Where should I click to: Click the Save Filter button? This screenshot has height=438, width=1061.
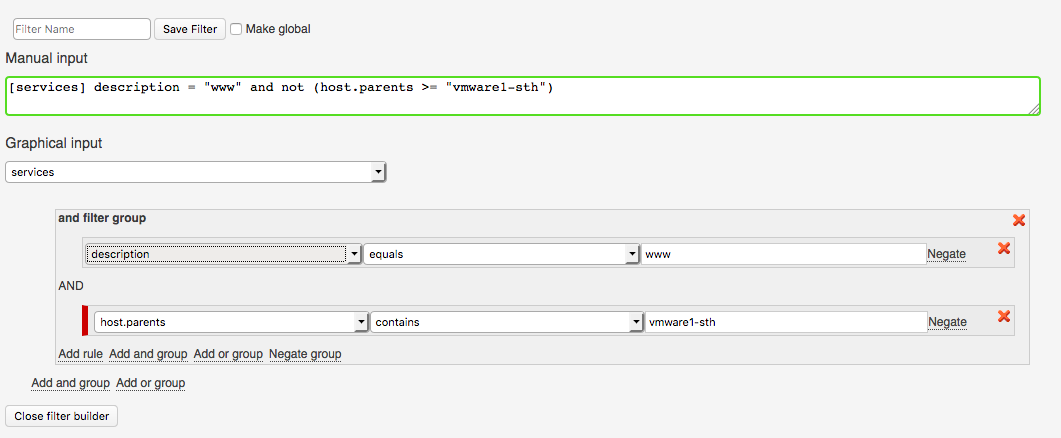[190, 29]
